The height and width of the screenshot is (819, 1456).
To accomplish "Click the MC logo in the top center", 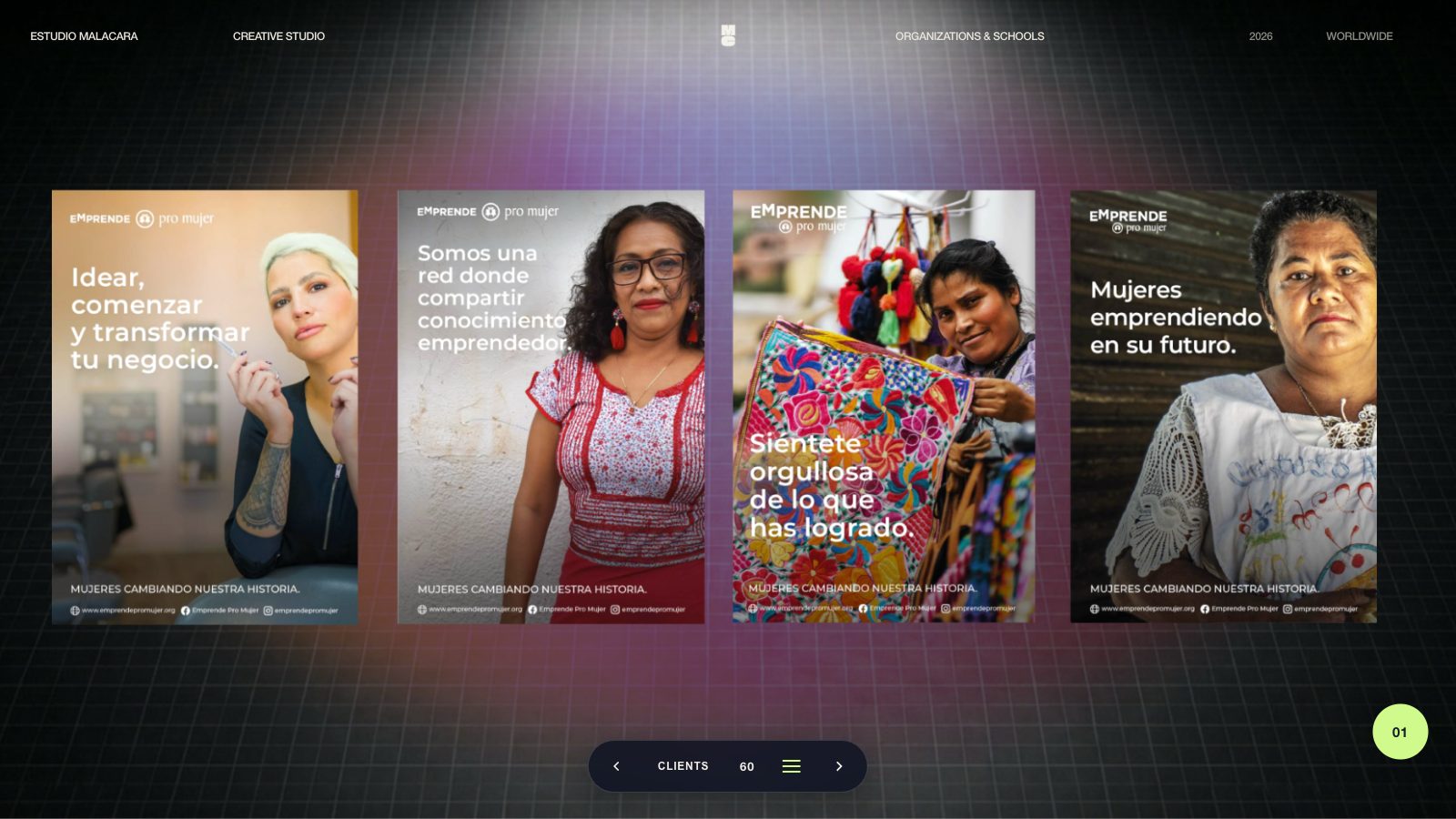I will coord(728,35).
